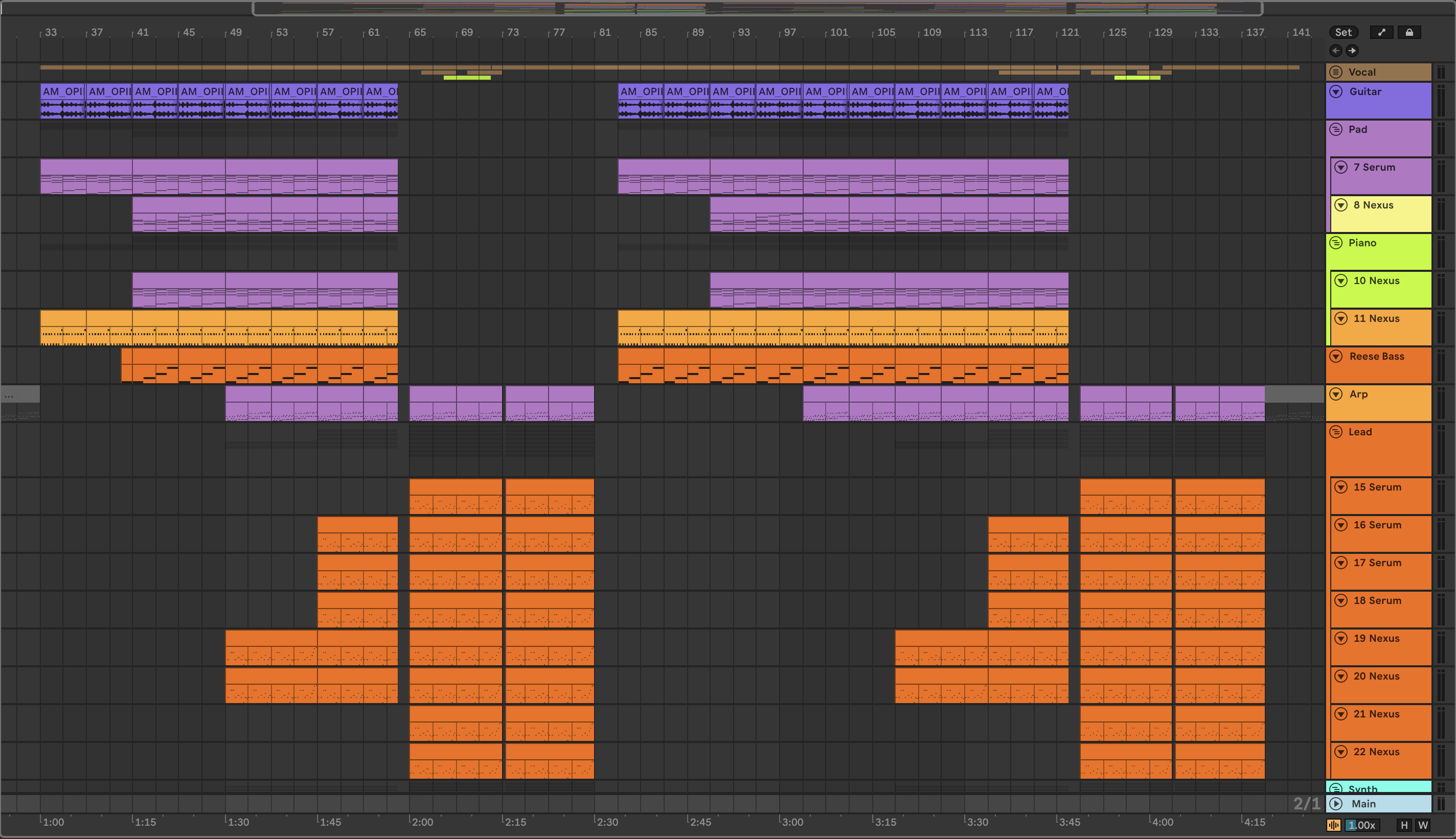Toggle the waveform icon near 1.00x

point(1333,825)
